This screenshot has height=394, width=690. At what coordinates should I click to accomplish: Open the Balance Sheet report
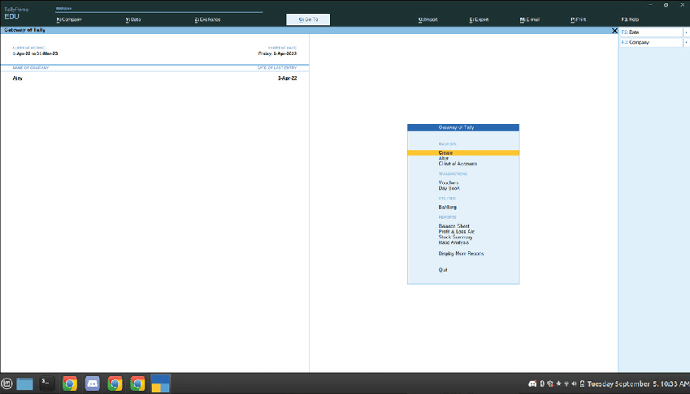(454, 226)
